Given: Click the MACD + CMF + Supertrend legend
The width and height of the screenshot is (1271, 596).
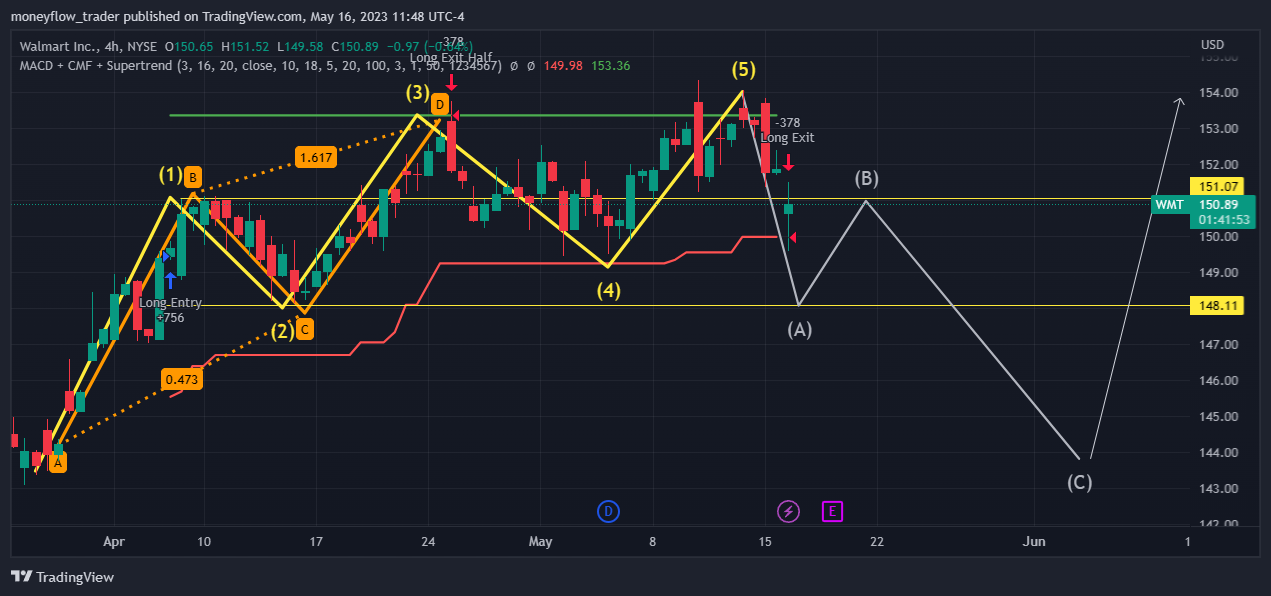Looking at the screenshot, I should (260, 66).
